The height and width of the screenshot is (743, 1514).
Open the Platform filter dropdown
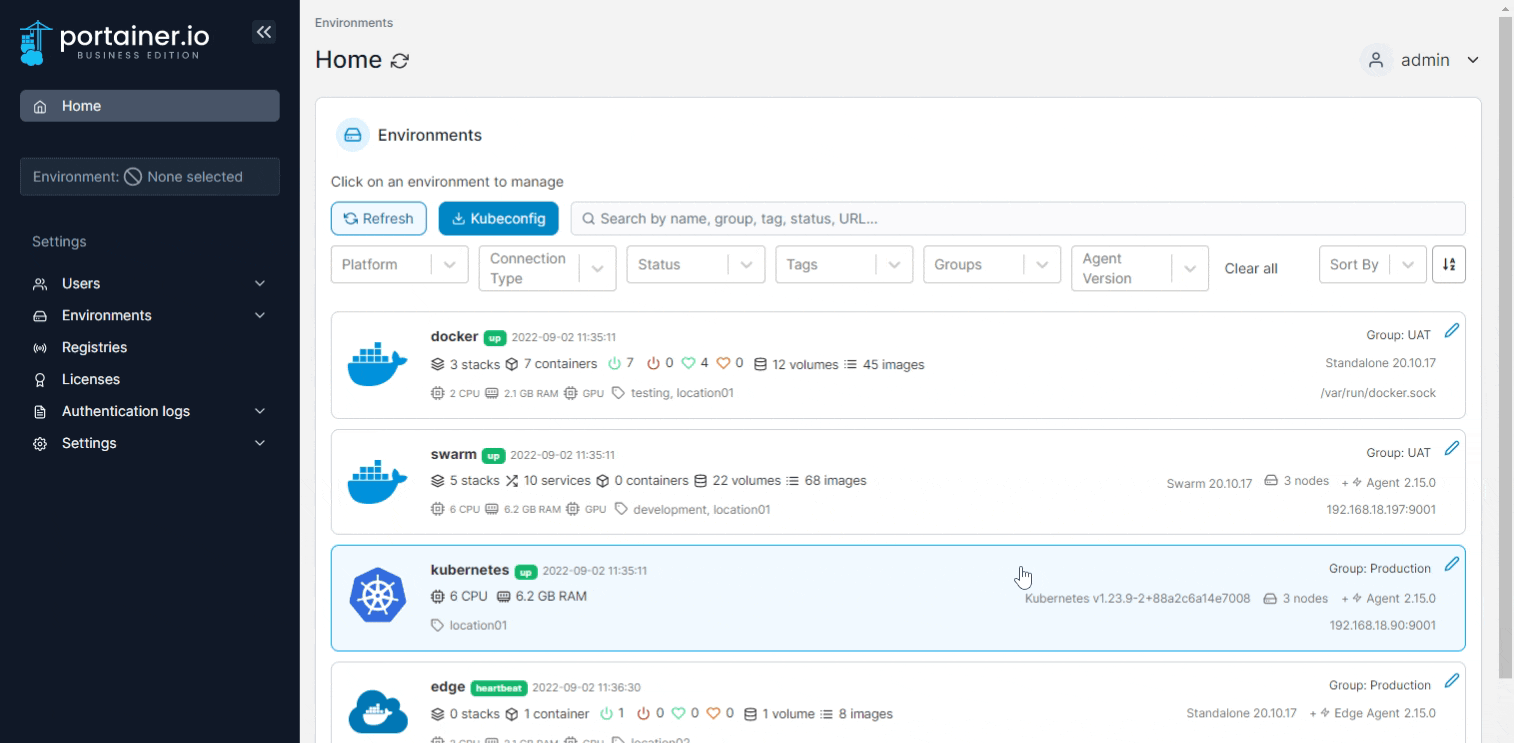pos(399,265)
